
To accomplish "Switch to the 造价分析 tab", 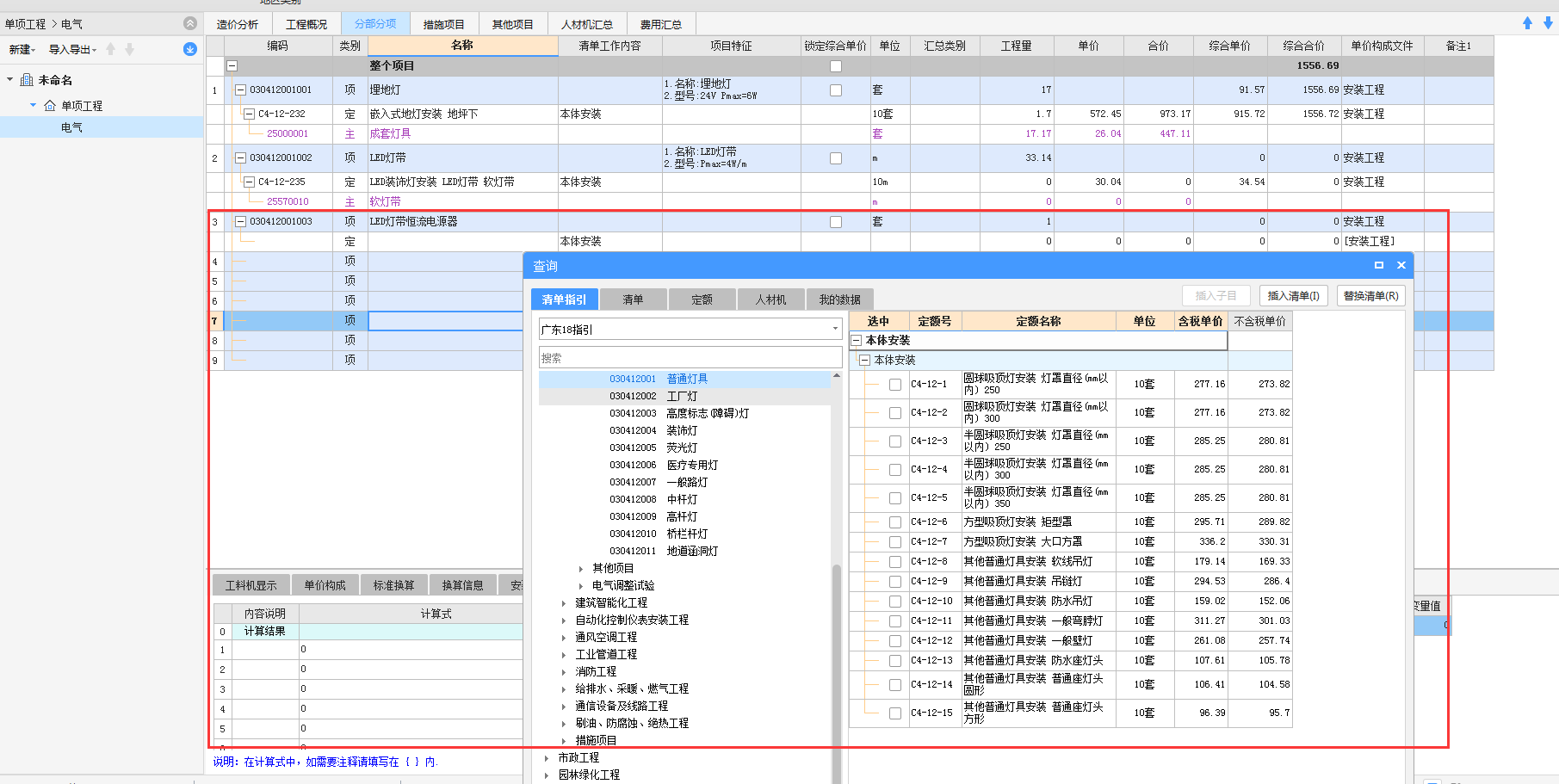I will pos(237,24).
